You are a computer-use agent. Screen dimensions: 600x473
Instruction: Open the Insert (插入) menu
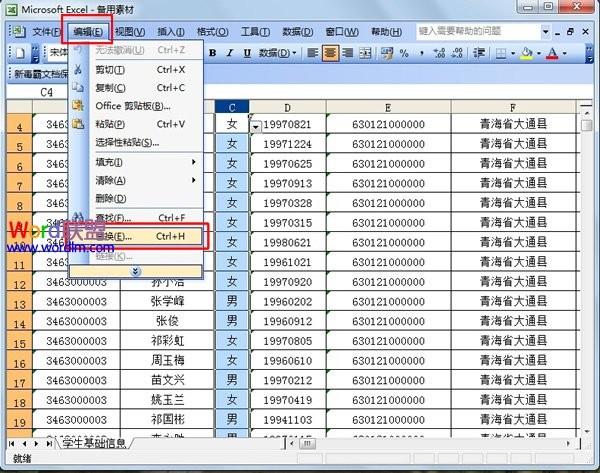(170, 32)
